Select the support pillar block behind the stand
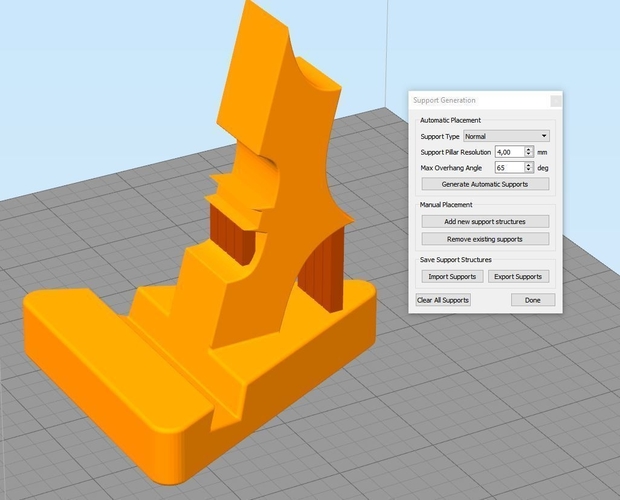 [x=233, y=235]
